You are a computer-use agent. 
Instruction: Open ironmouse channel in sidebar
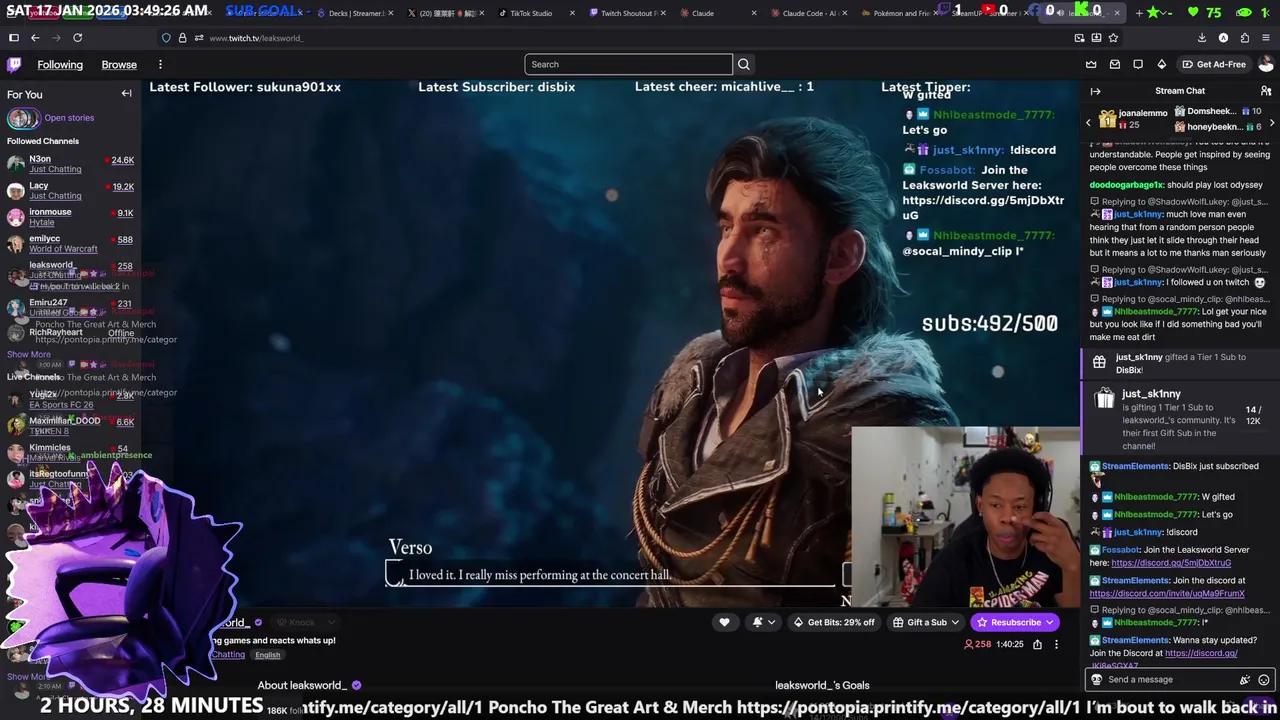70,217
